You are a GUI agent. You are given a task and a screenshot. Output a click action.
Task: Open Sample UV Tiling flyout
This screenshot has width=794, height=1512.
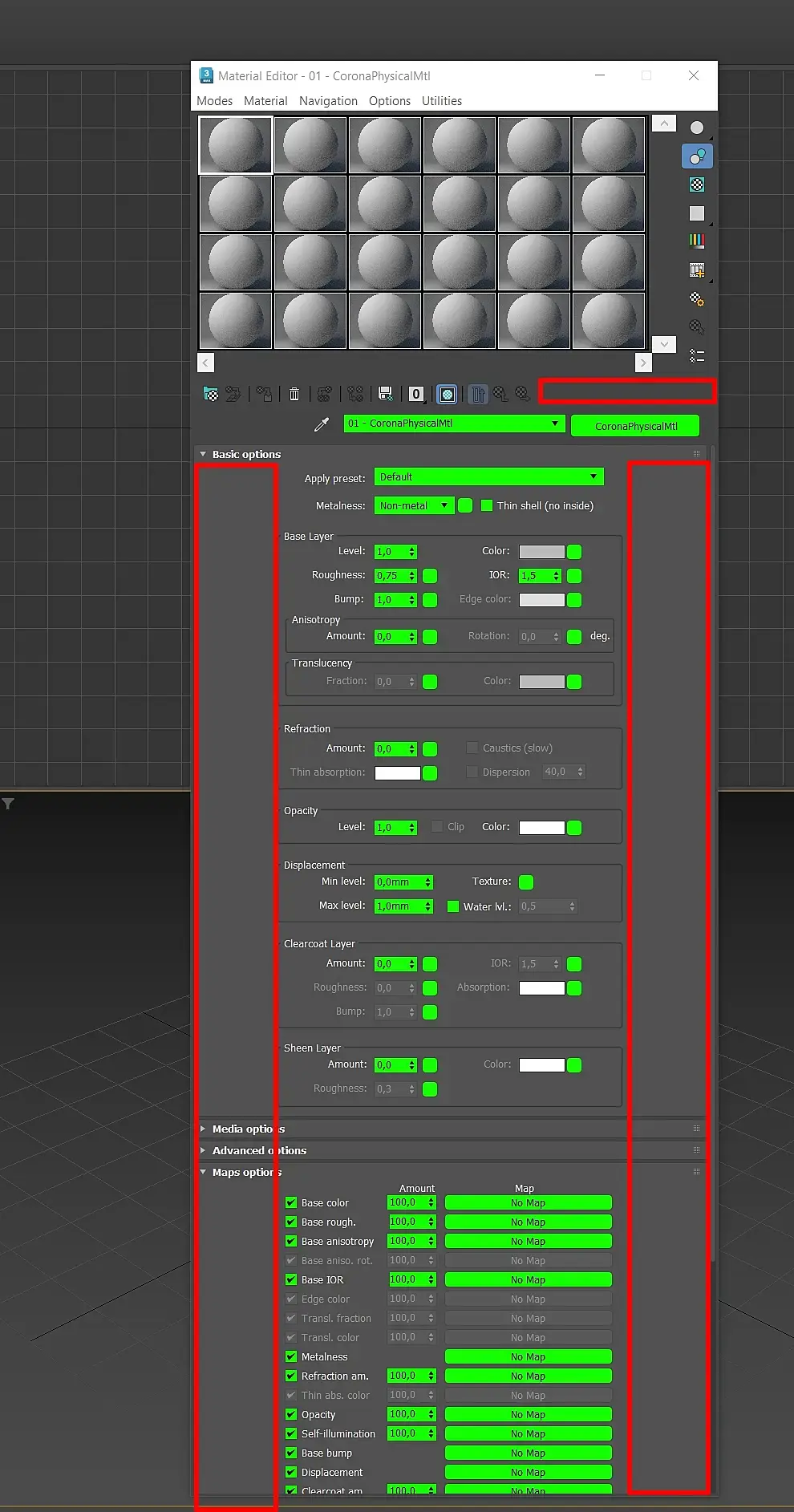[697, 213]
